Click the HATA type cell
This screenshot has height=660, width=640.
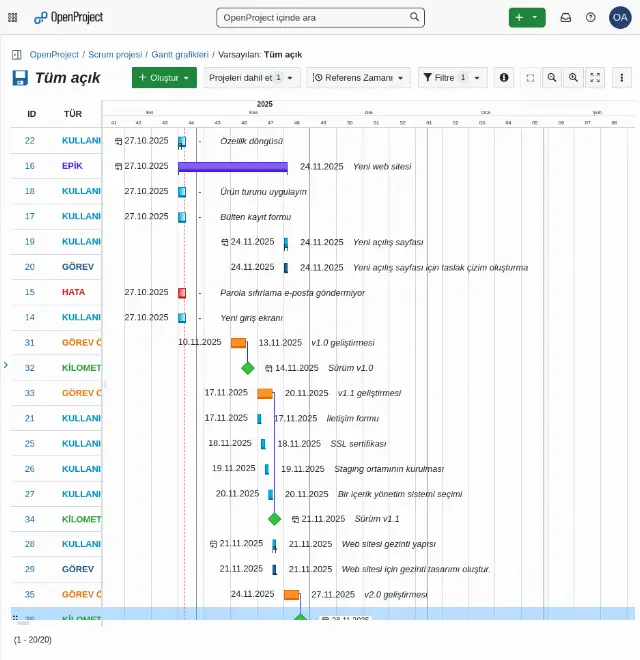click(73, 292)
